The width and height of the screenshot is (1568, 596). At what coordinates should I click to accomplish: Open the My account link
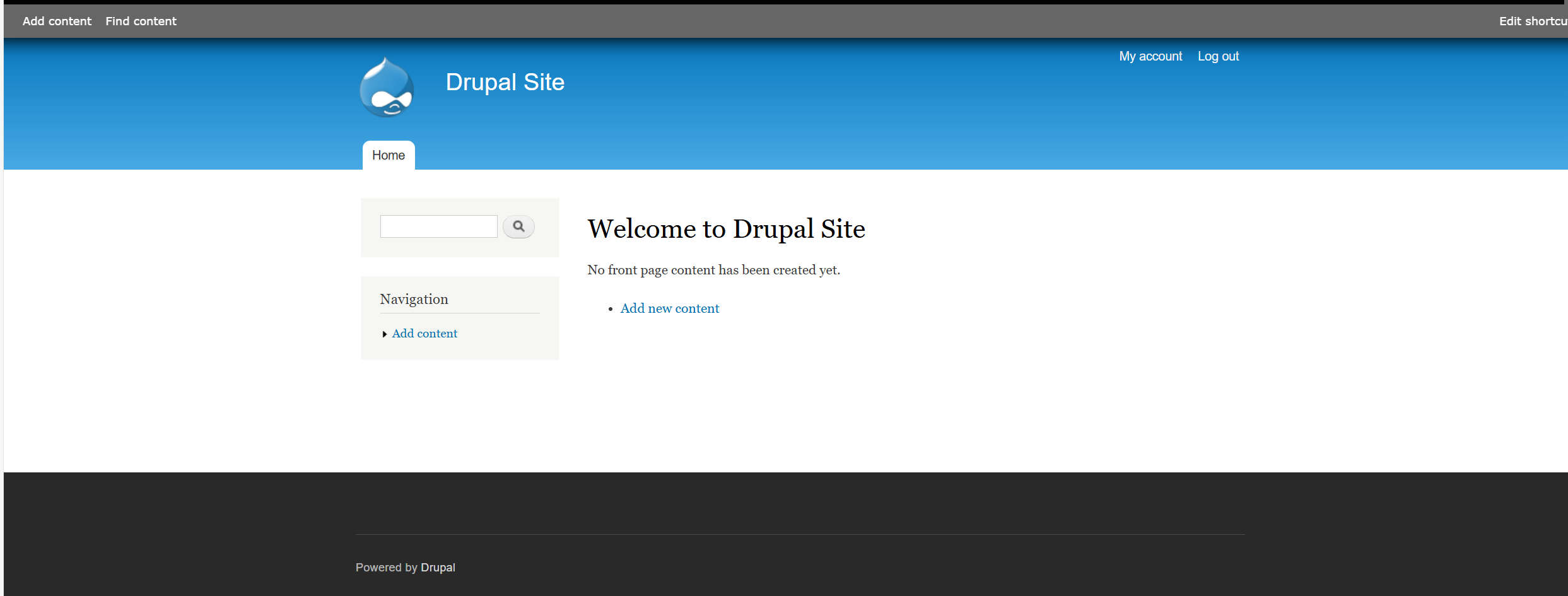1150,56
